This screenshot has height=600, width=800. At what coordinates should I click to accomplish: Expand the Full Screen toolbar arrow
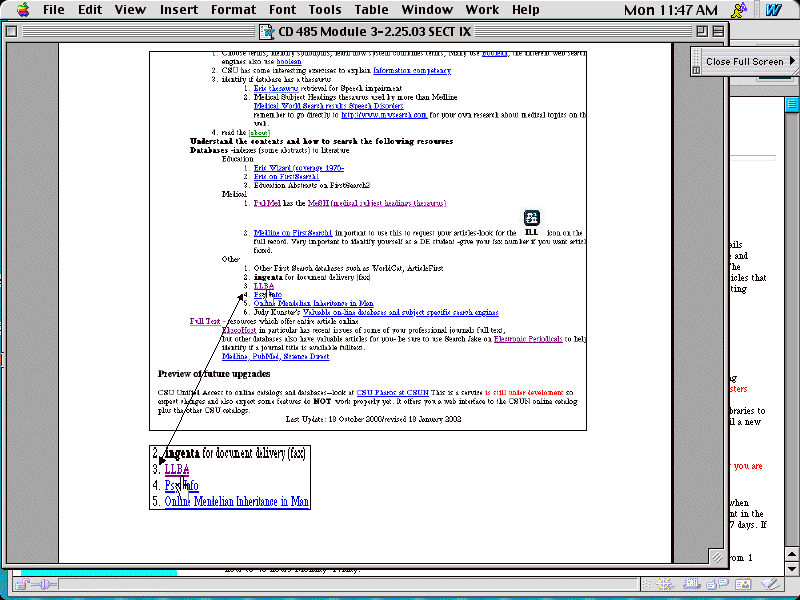click(792, 60)
